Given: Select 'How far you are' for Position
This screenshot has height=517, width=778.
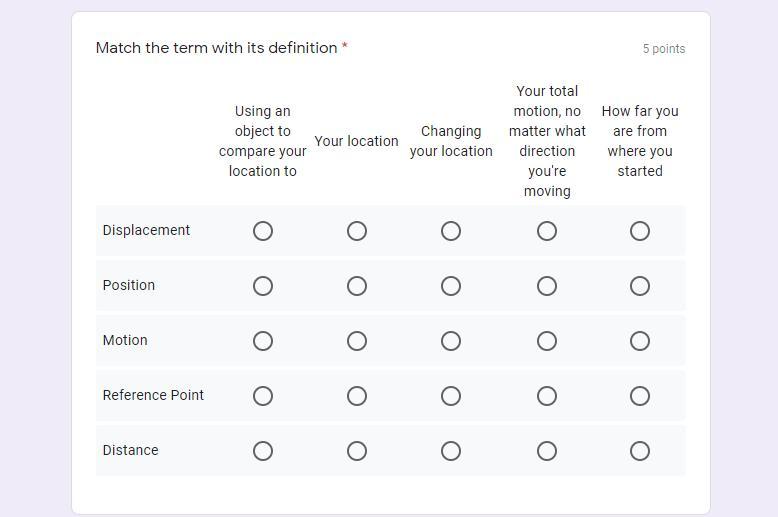Looking at the screenshot, I should (640, 286).
